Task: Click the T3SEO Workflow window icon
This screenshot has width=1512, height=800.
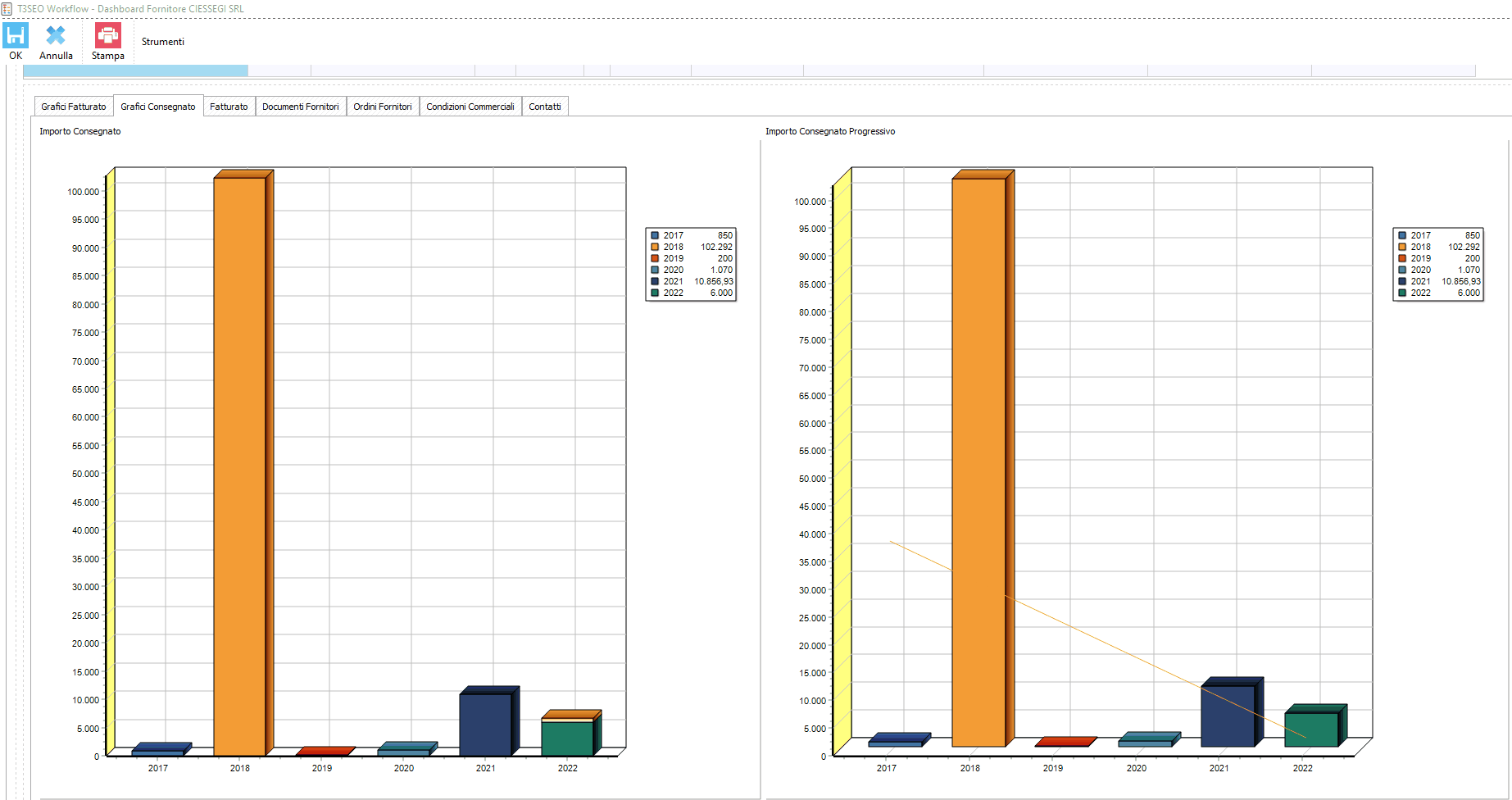Action: click(7, 9)
